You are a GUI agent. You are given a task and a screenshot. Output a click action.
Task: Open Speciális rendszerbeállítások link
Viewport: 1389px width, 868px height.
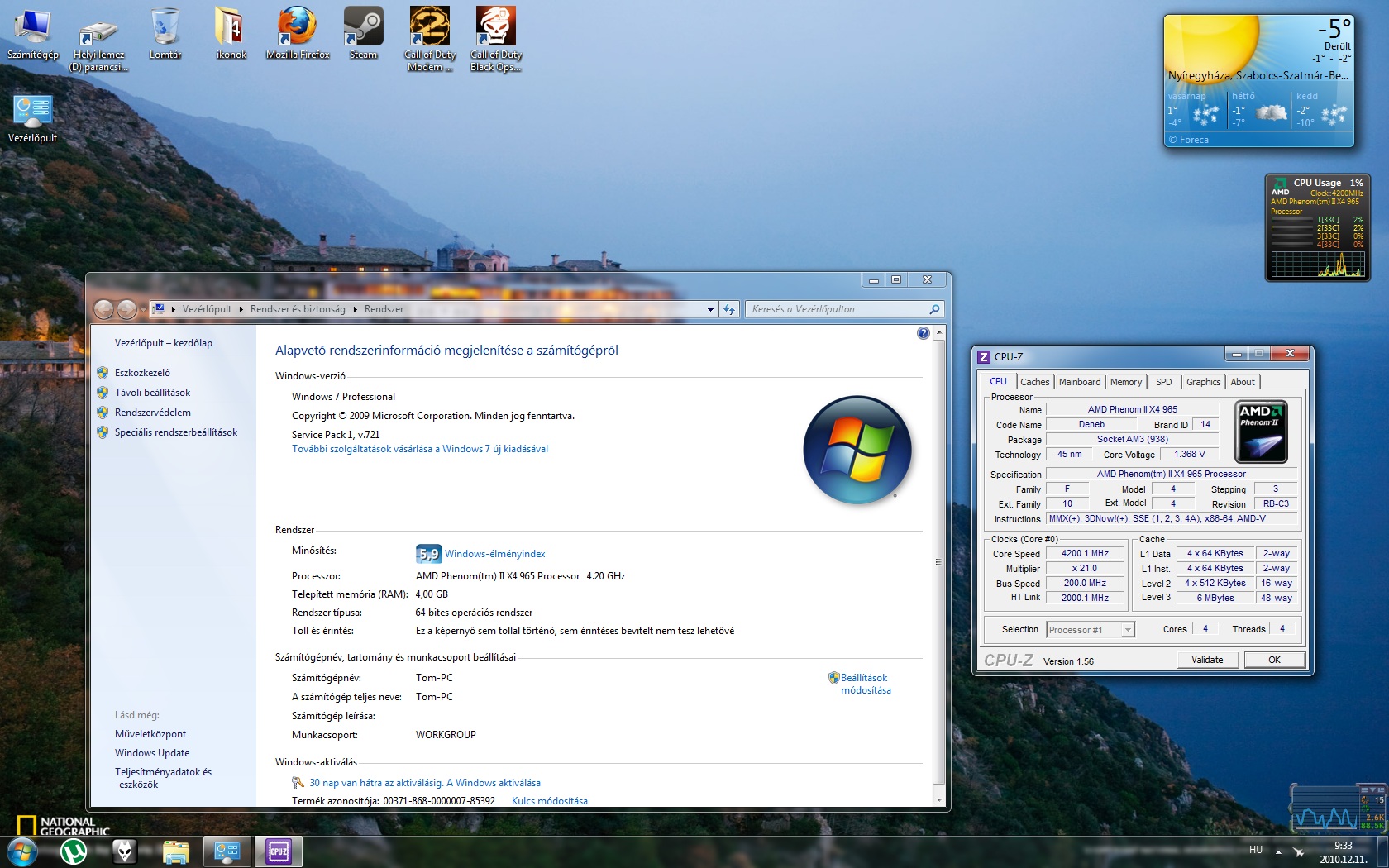pos(175,432)
